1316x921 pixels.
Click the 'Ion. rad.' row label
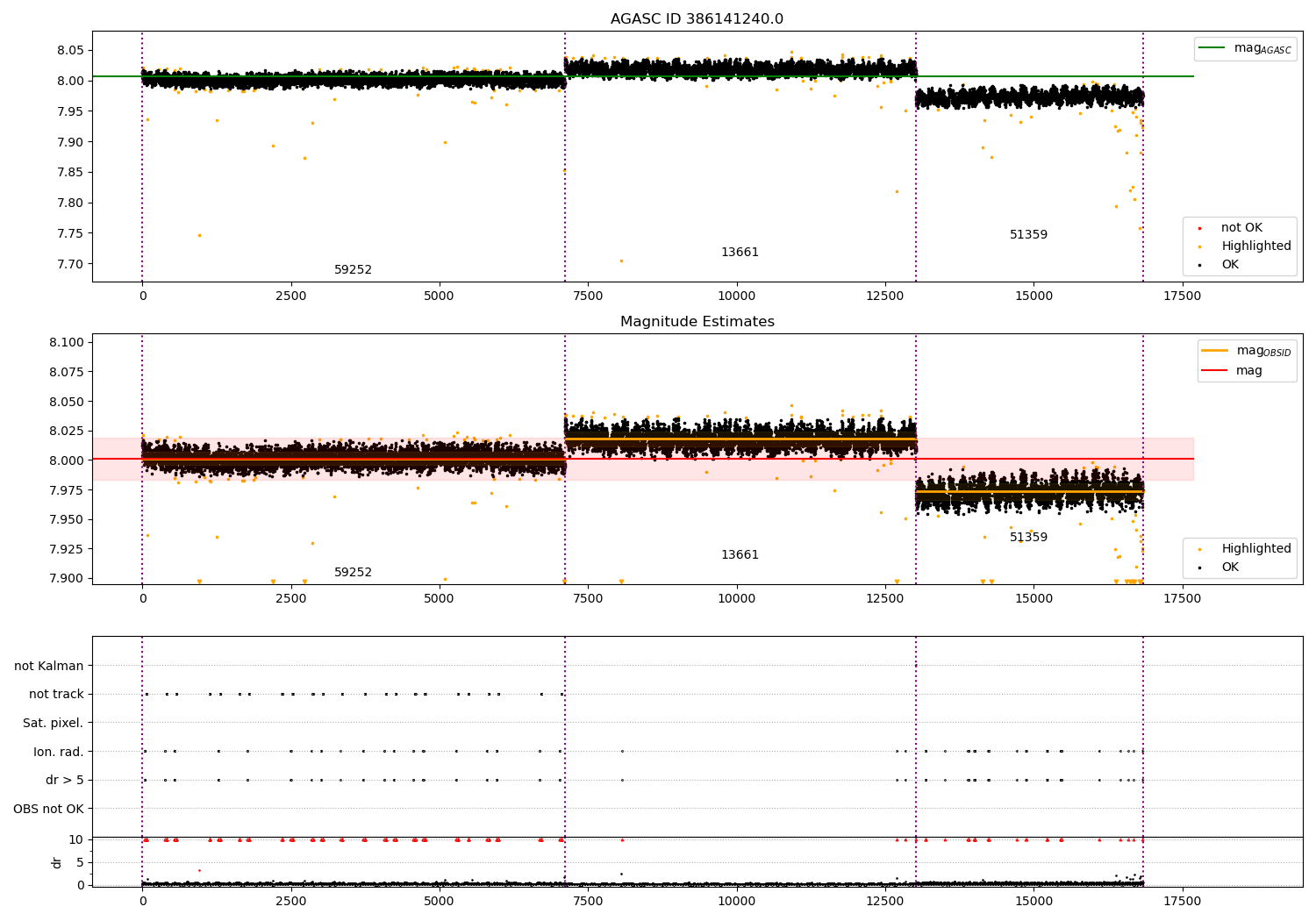pos(59,752)
